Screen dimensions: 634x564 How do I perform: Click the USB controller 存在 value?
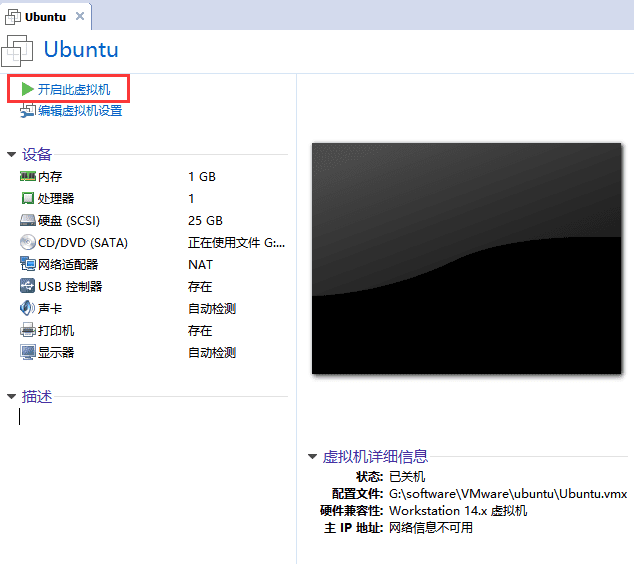[x=200, y=287]
